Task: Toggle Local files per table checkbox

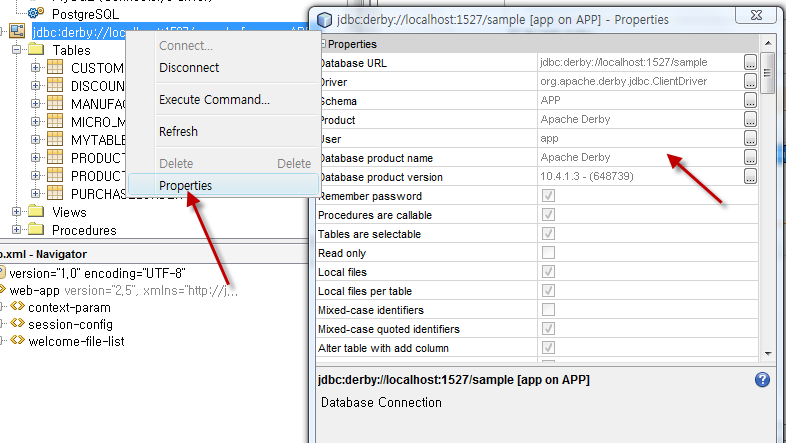Action: pyautogui.click(x=548, y=291)
